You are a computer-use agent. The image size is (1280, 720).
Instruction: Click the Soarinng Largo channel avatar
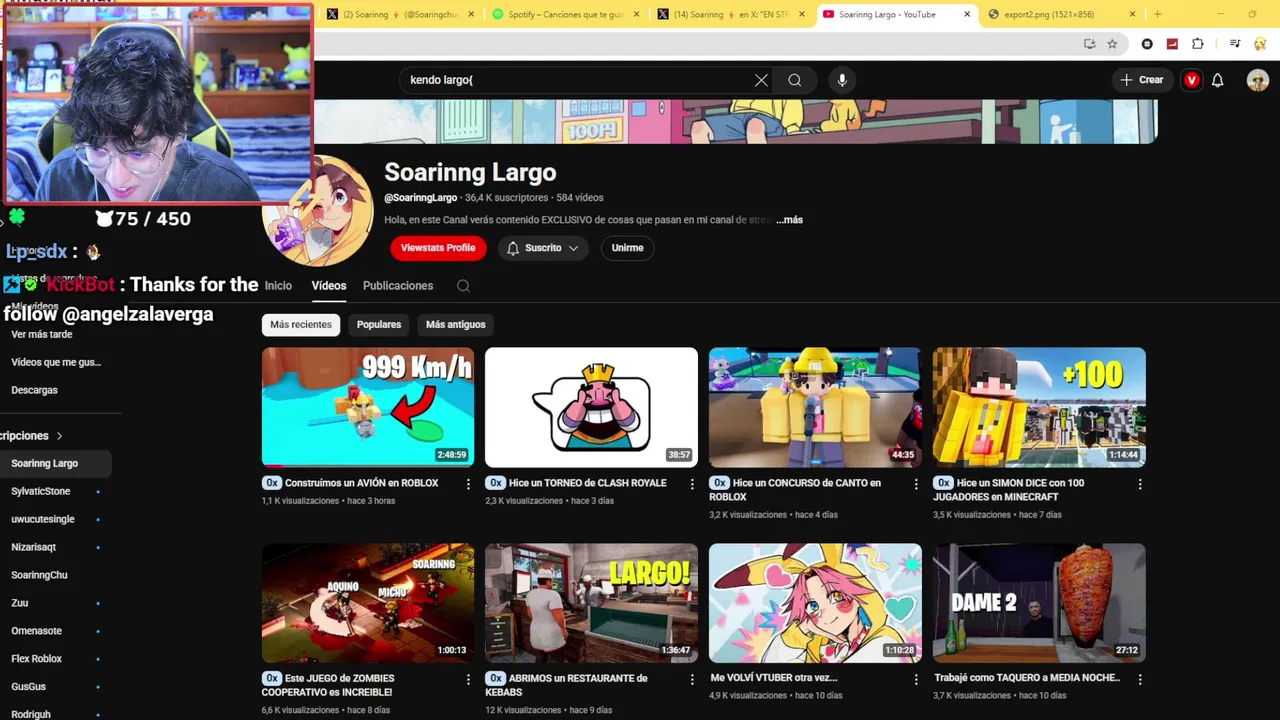pyautogui.click(x=318, y=211)
